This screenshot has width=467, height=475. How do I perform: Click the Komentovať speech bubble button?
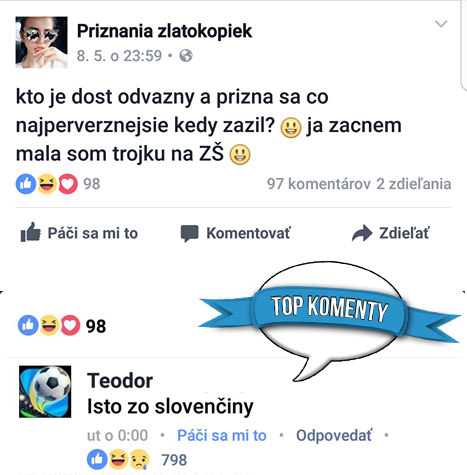tap(235, 233)
